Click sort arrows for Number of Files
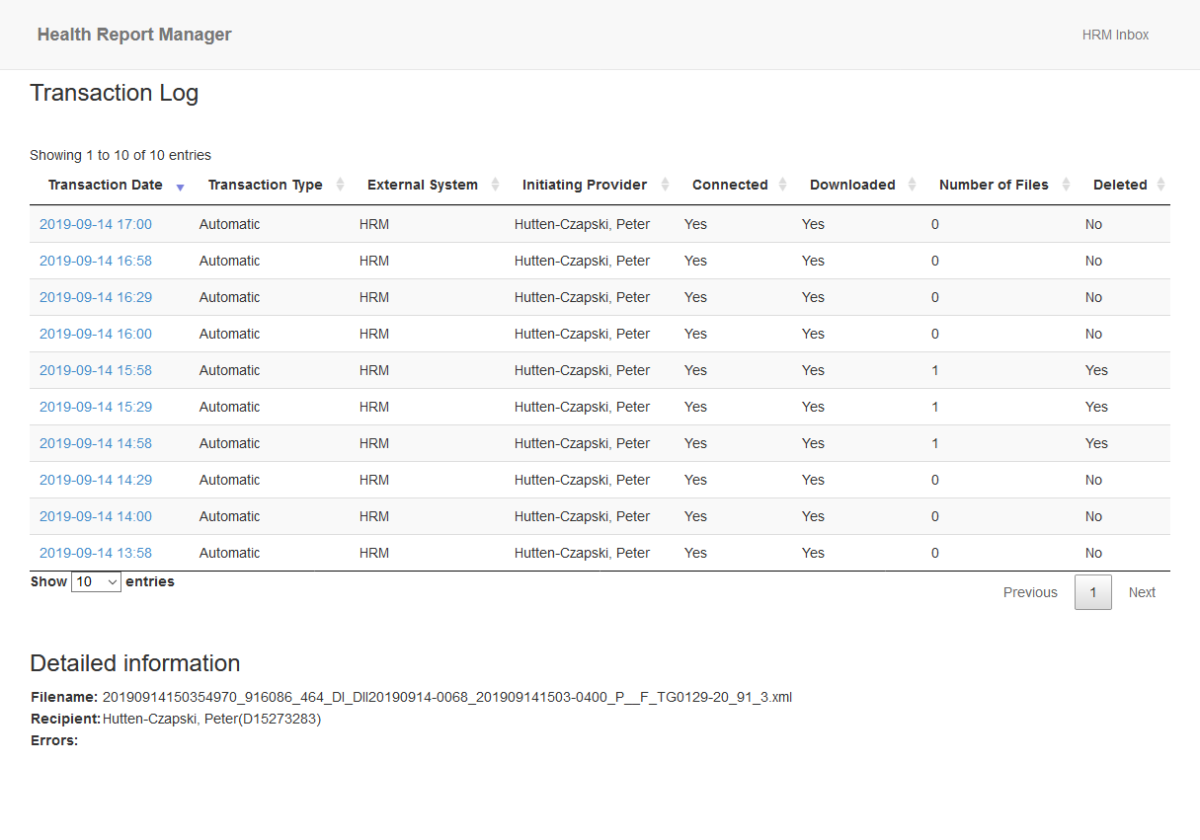Screen dimensions: 1200x840 1066,185
